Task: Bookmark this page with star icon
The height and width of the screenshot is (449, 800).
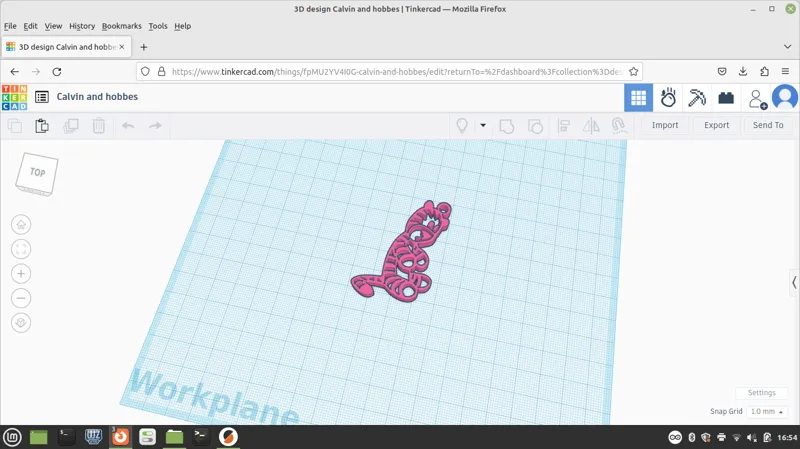Action: tap(634, 71)
